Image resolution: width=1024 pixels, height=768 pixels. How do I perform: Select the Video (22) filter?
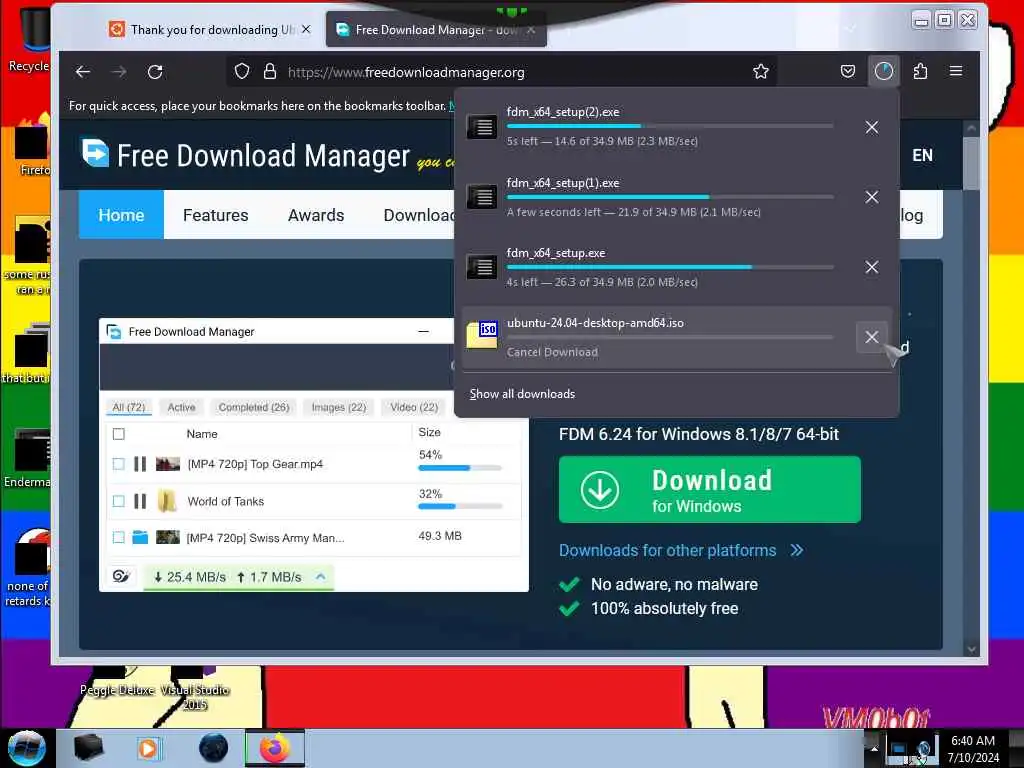click(414, 408)
